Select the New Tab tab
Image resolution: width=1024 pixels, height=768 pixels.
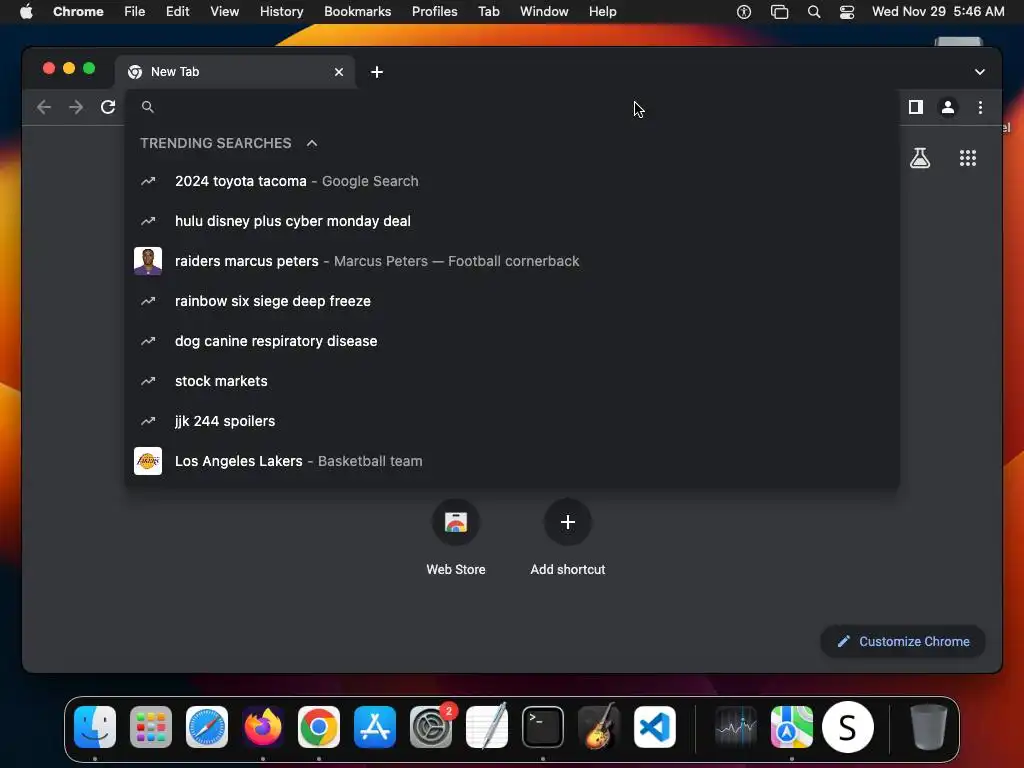(235, 72)
